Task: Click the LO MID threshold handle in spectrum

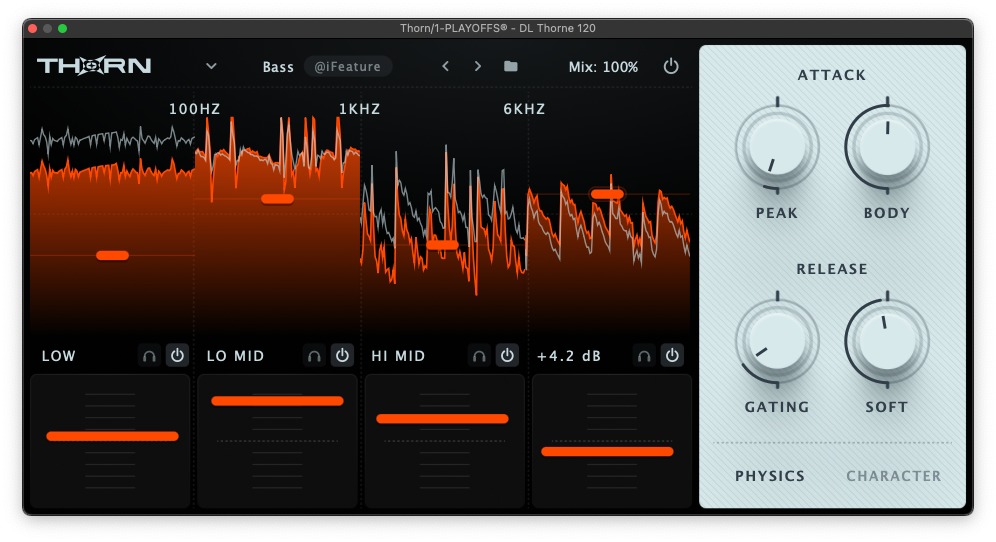Action: click(278, 199)
